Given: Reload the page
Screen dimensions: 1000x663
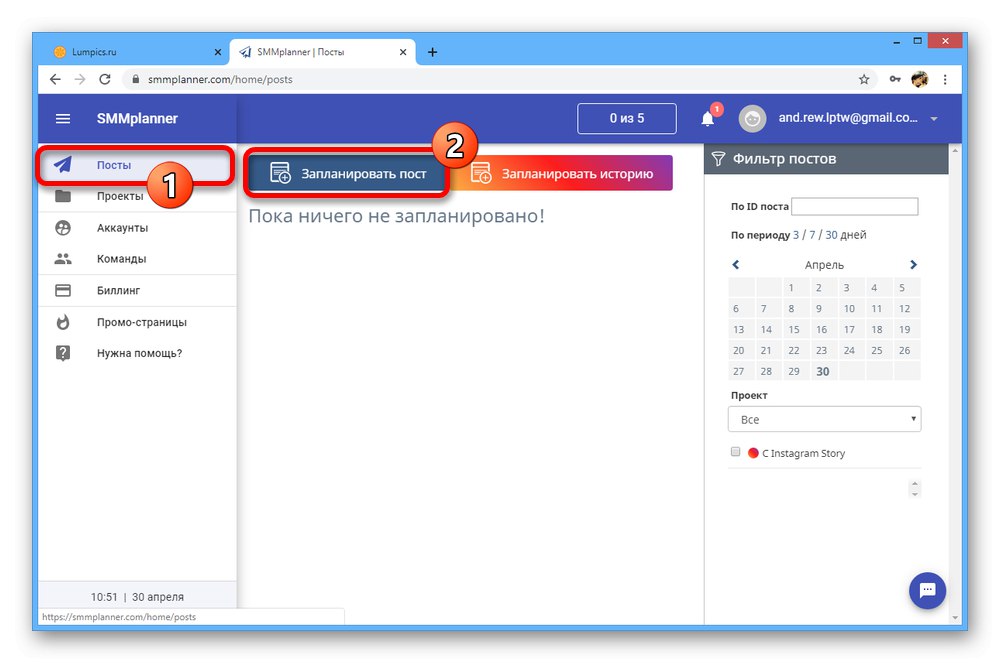Looking at the screenshot, I should coord(105,79).
